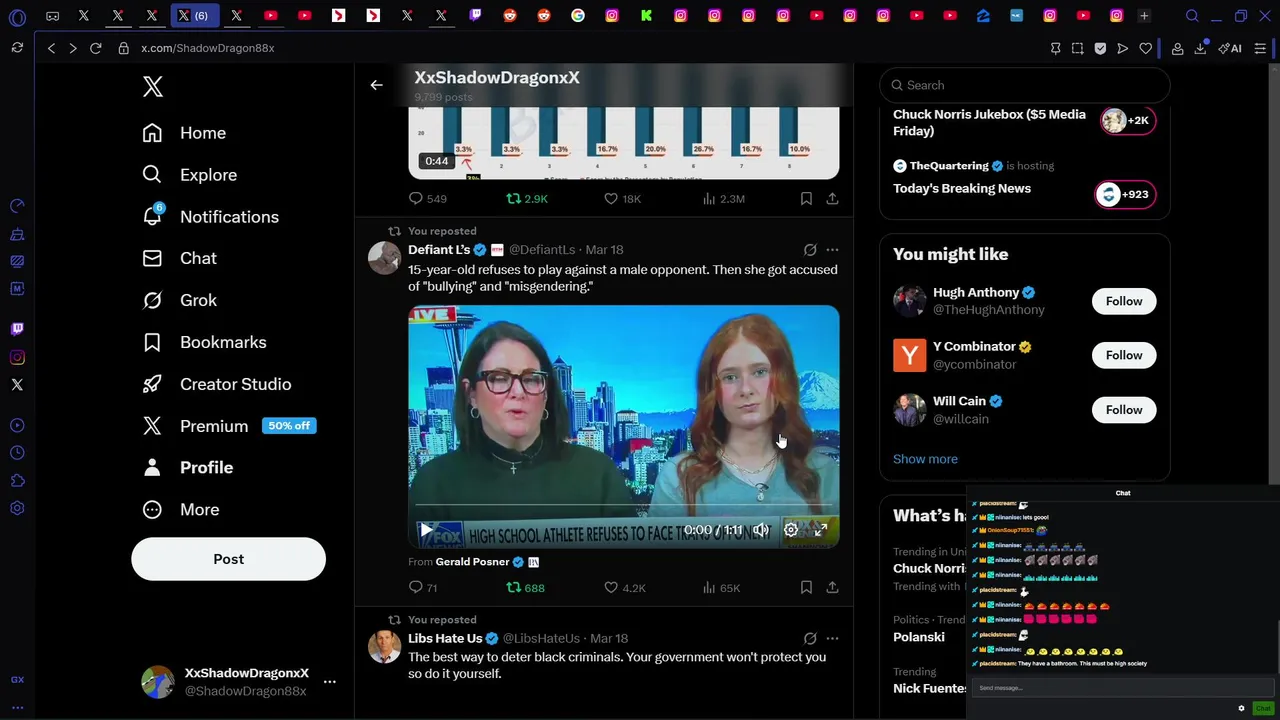
Task: Click Grok icon on Libs Hate Us post
Action: 810,638
